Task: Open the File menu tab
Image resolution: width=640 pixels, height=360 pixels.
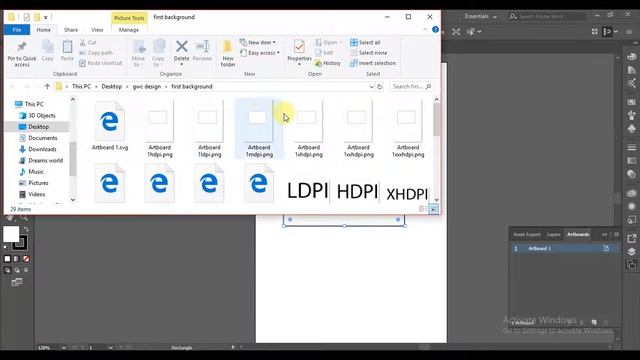Action: point(17,30)
